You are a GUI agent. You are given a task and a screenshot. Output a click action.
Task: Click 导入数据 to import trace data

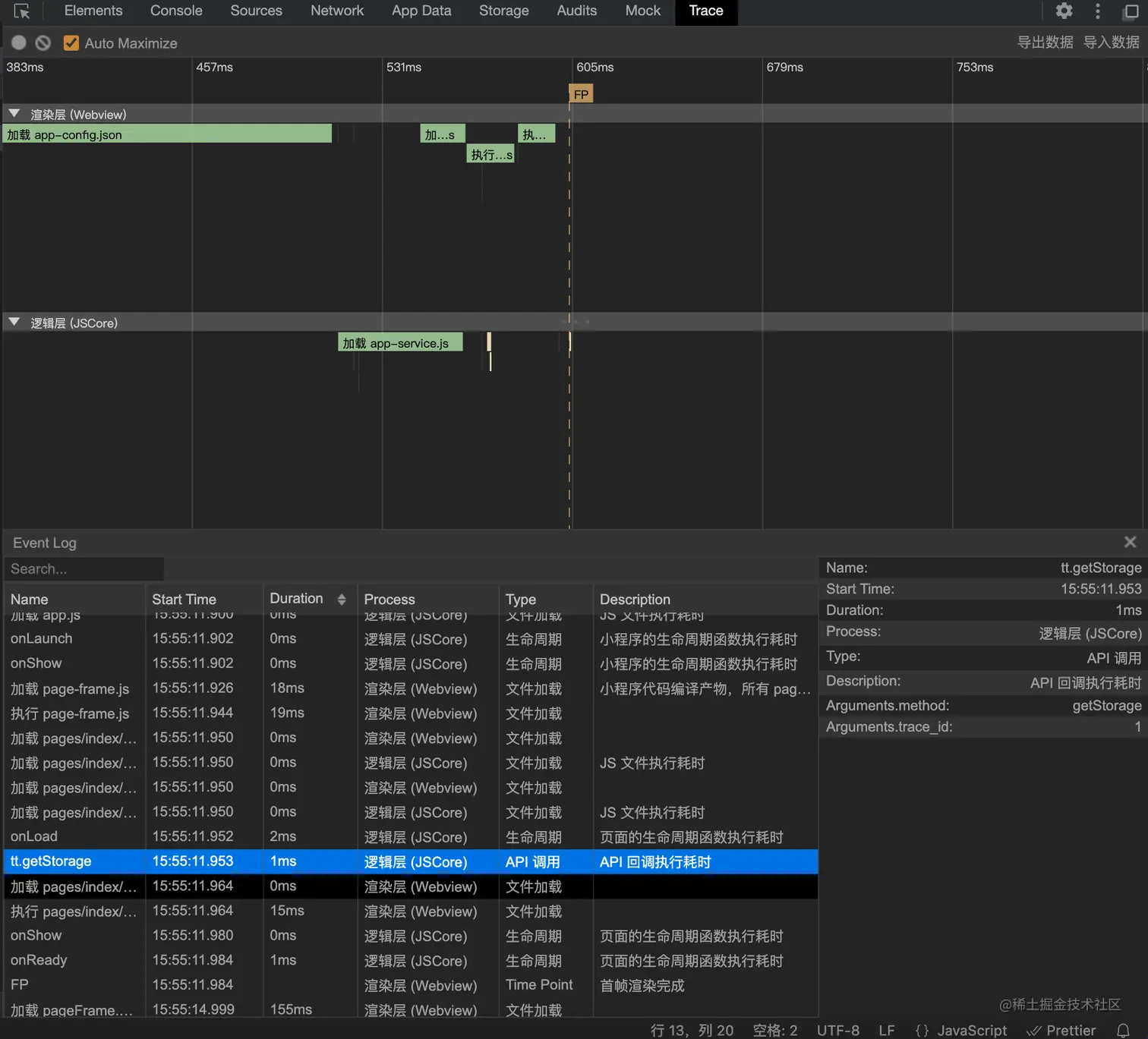click(1112, 43)
